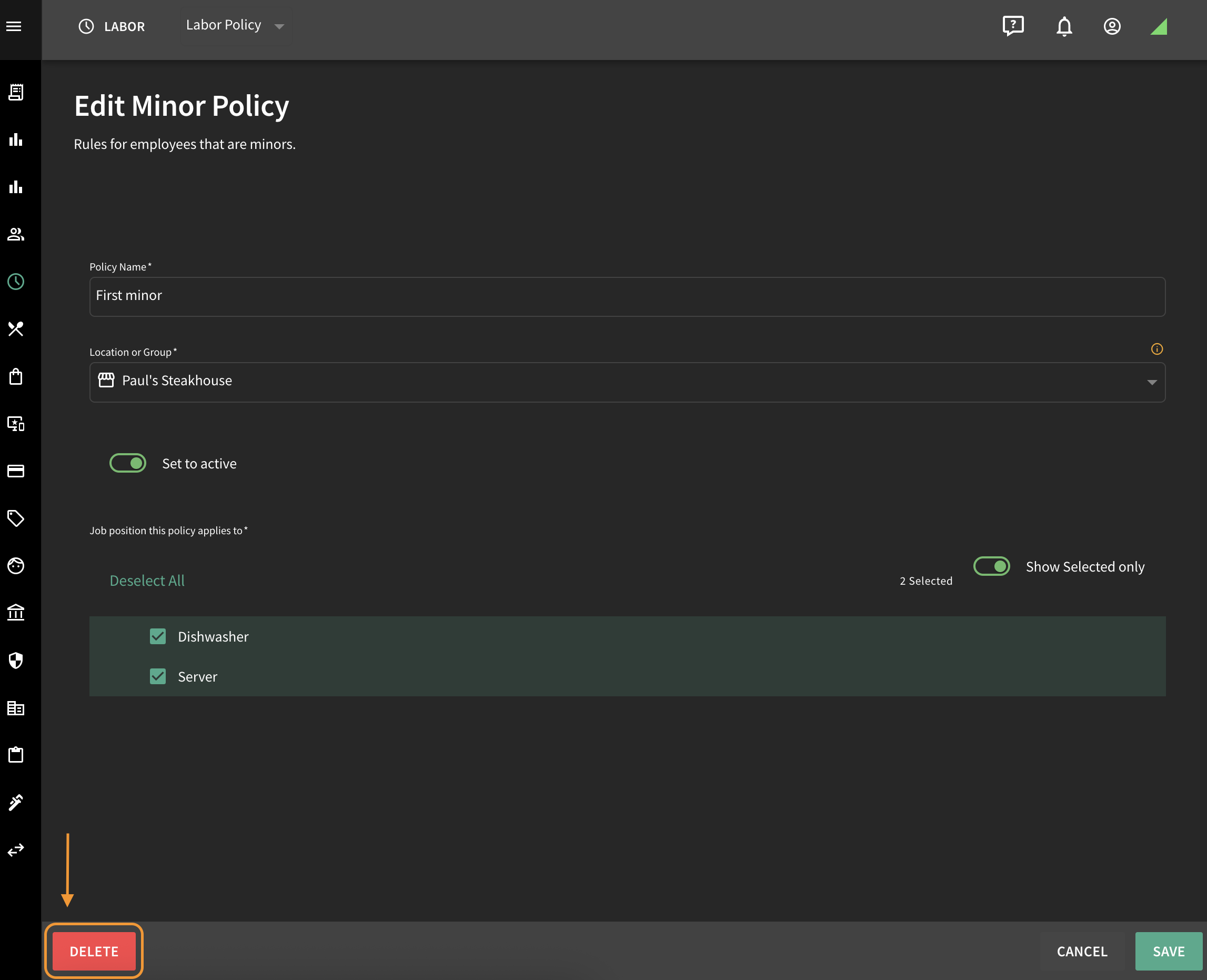Uncheck the Dishwasher checkbox
1207x980 pixels.
[158, 636]
